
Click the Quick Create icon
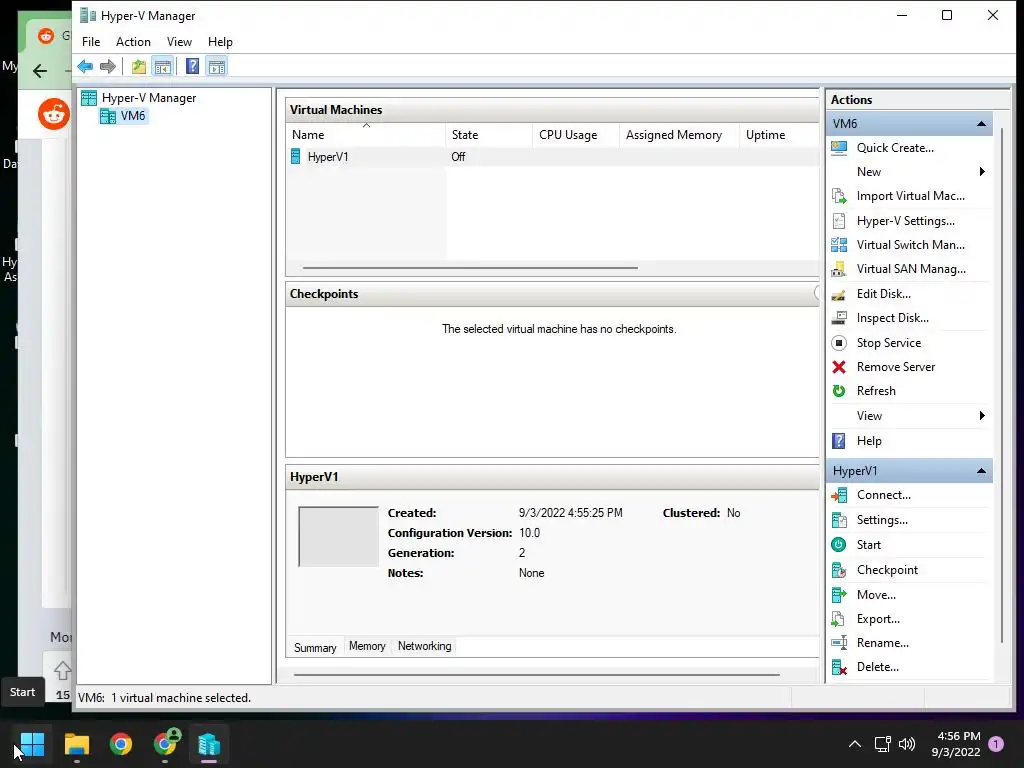pos(839,148)
